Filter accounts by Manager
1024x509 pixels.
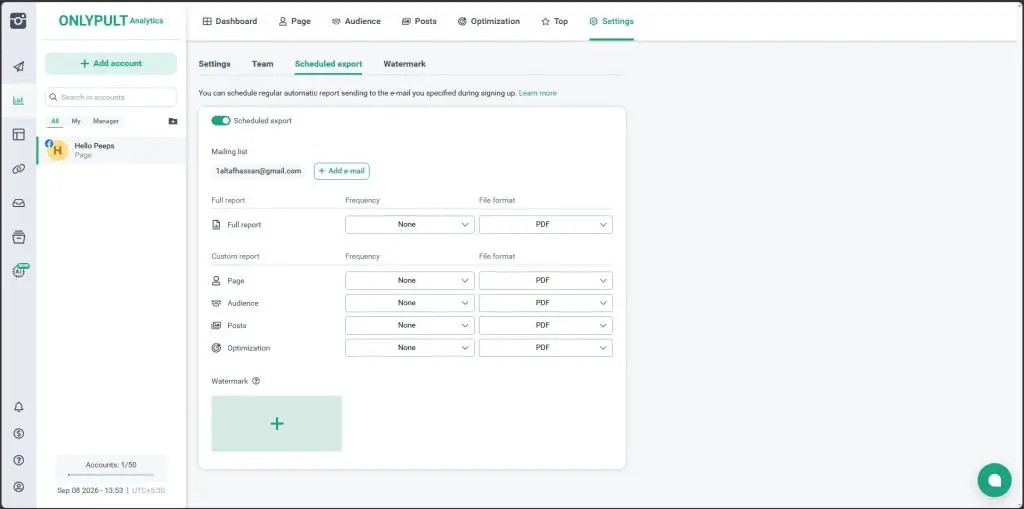point(106,121)
